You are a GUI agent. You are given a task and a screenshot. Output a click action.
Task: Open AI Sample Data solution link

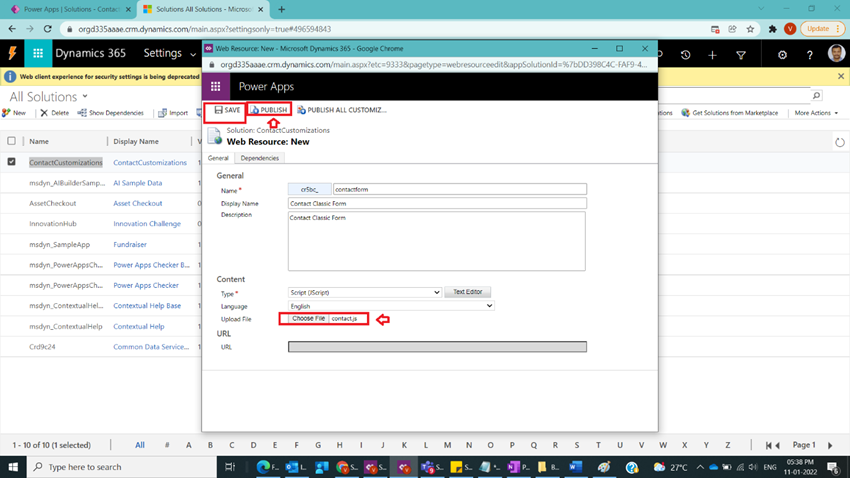[138, 183]
